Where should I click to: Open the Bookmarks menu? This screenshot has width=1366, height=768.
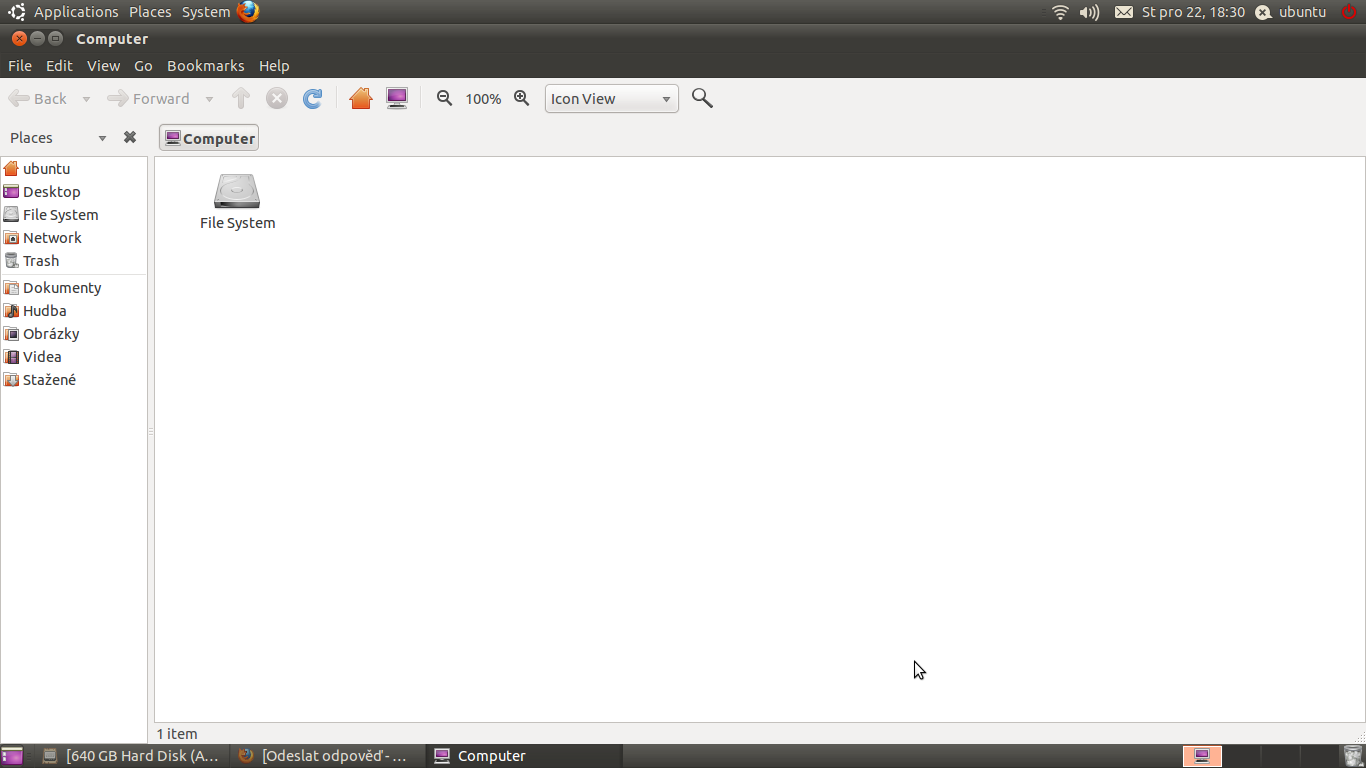click(205, 66)
